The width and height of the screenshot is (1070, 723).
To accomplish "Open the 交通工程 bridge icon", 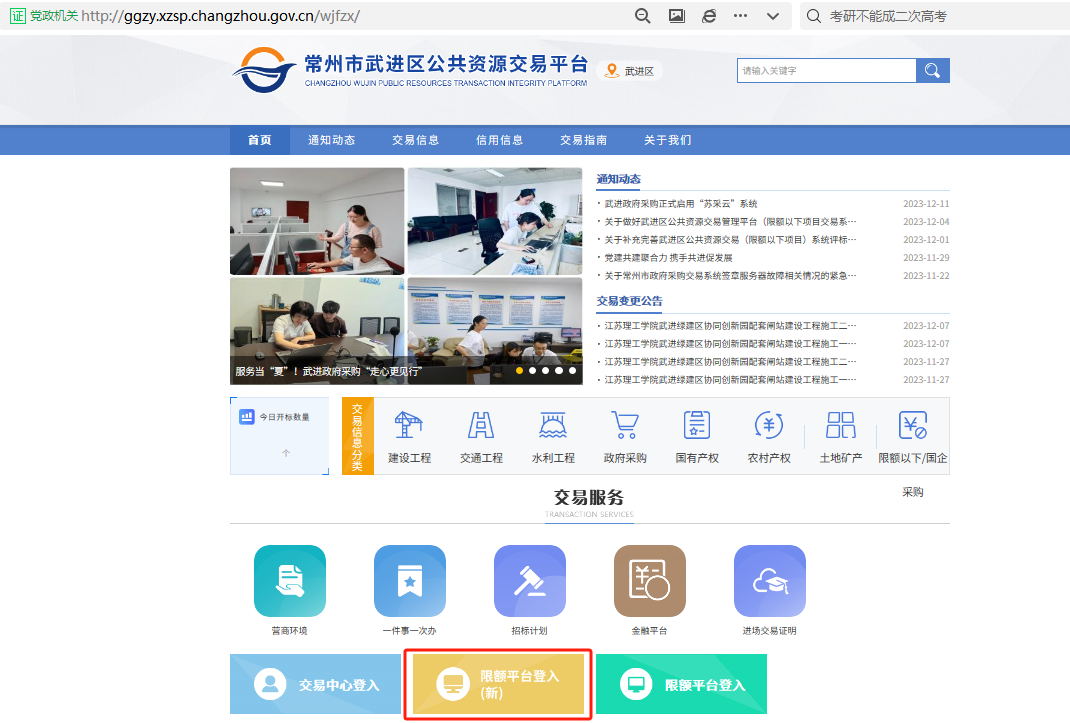I will (481, 426).
